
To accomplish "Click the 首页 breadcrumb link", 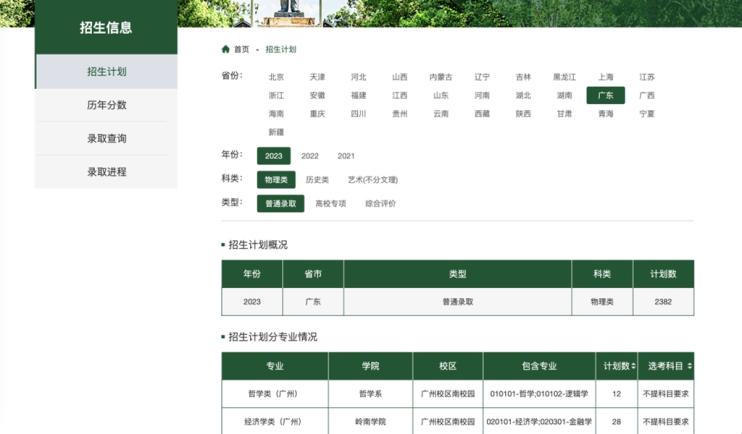I will coord(242,49).
